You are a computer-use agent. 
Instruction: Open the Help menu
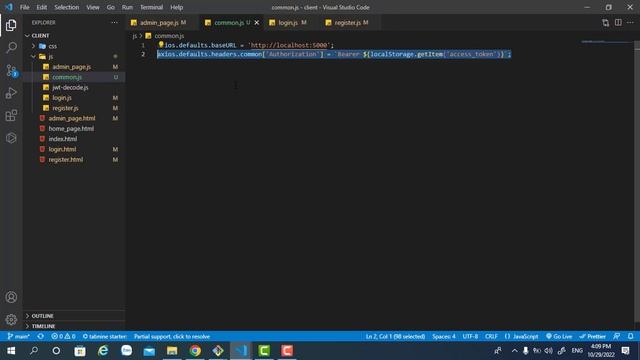pyautogui.click(x=176, y=7)
